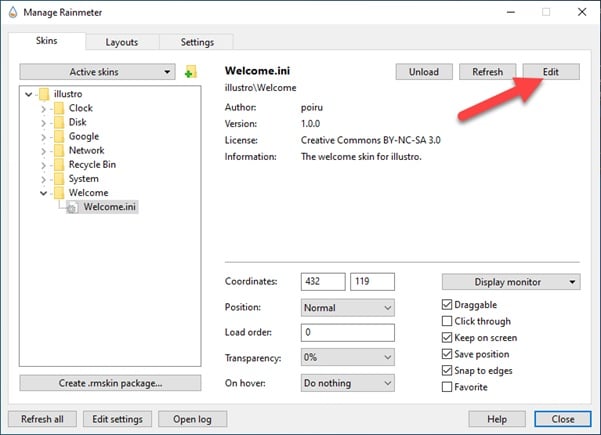Click the text The welcome skin for illustro.
This screenshot has height=435, width=601.
tap(361, 157)
